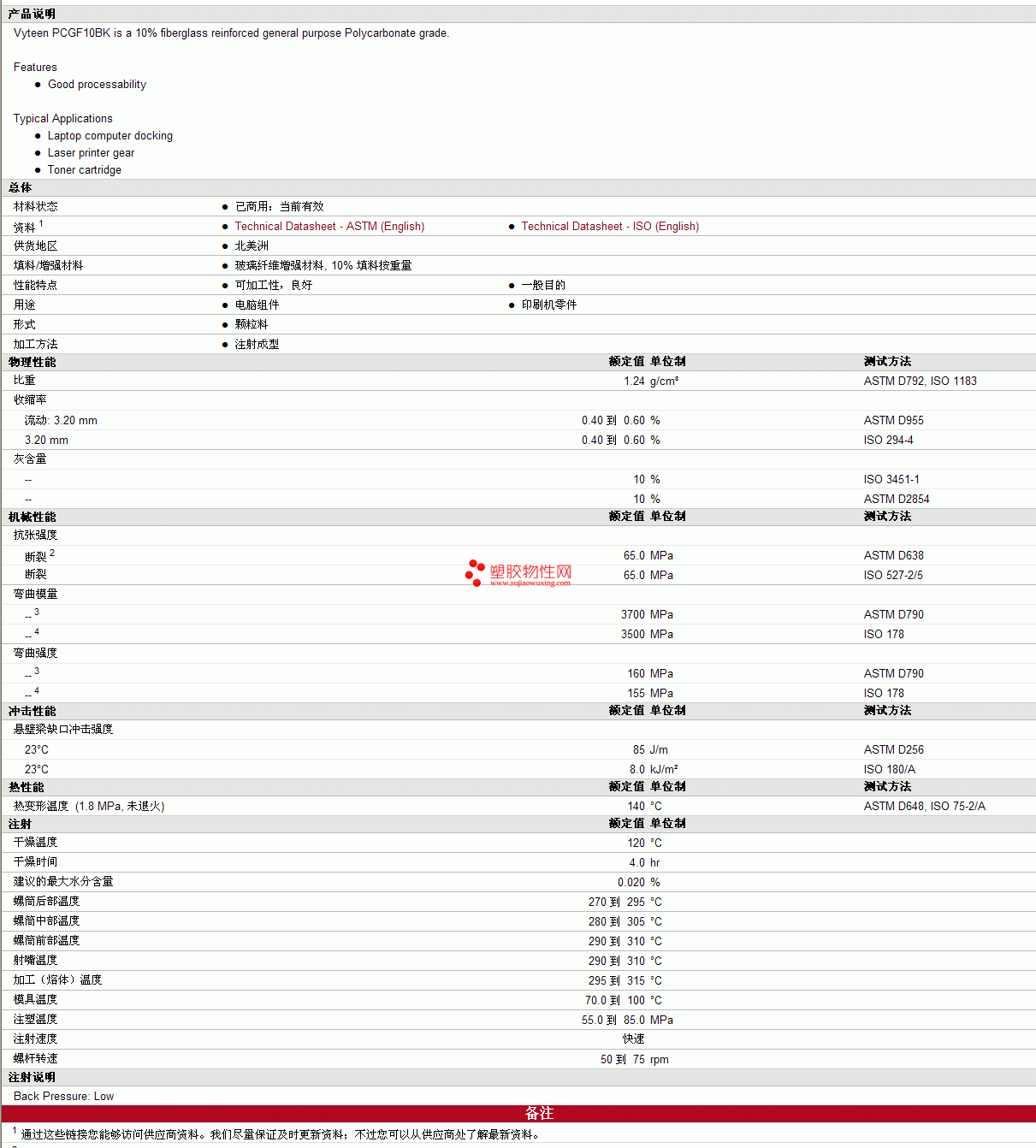
Task: Click the 物理性能 section header
Action: [32, 362]
